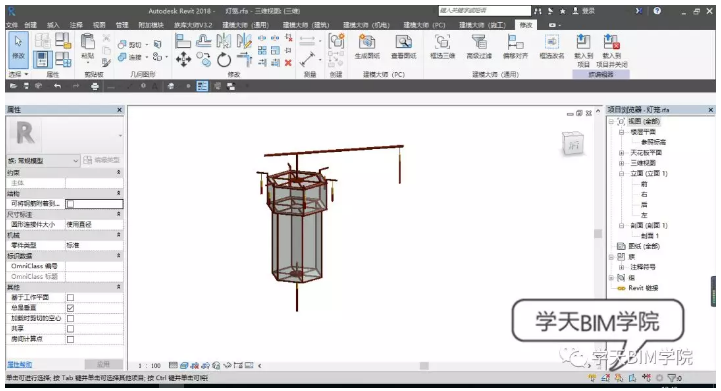The height and width of the screenshot is (391, 721).
Task: Click the 载入到项目并关闭 button
Action: tap(612, 51)
